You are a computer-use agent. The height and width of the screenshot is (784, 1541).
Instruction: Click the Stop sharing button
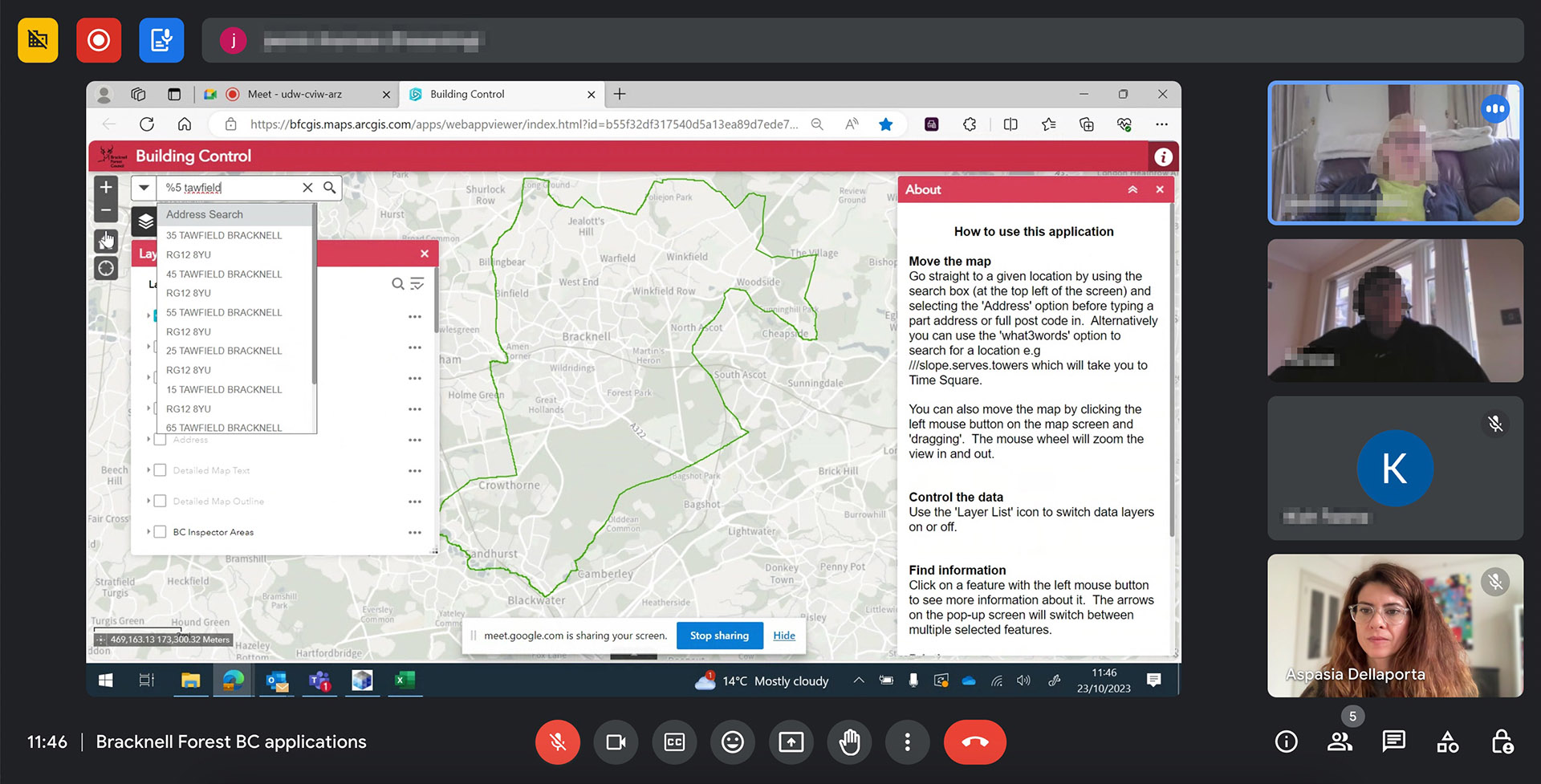pos(719,636)
